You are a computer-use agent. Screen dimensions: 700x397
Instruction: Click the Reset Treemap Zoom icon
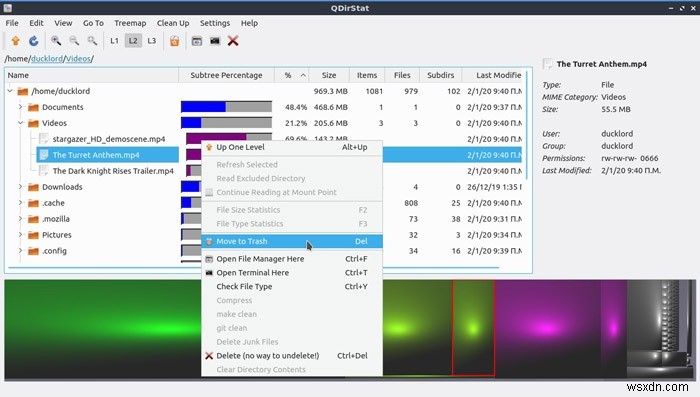point(92,41)
